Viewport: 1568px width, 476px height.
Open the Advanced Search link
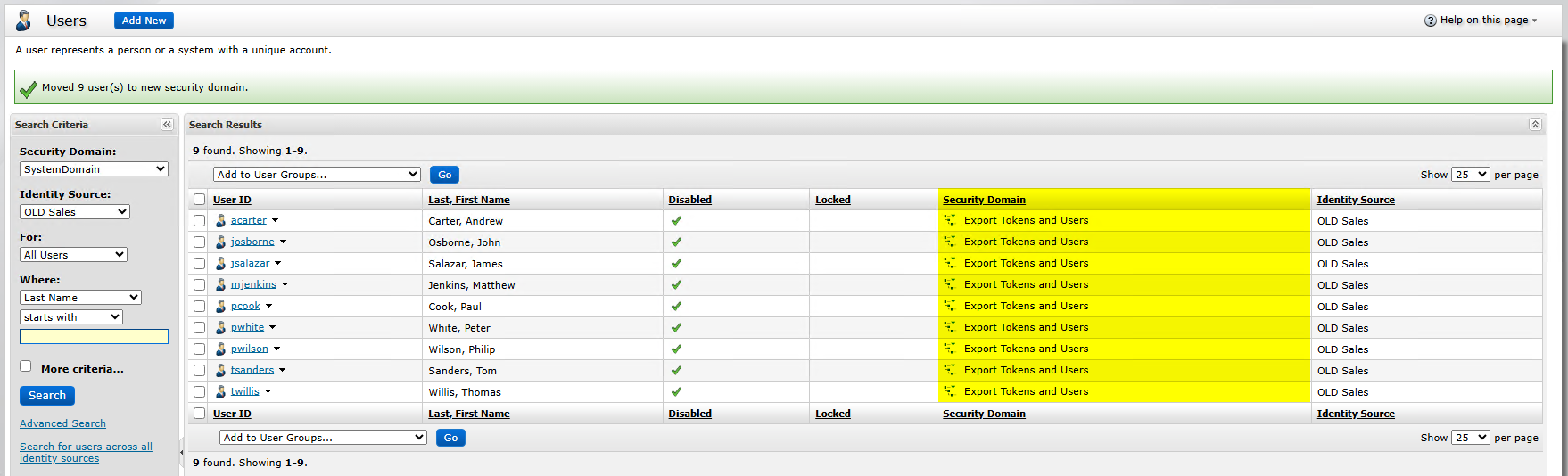[x=62, y=423]
